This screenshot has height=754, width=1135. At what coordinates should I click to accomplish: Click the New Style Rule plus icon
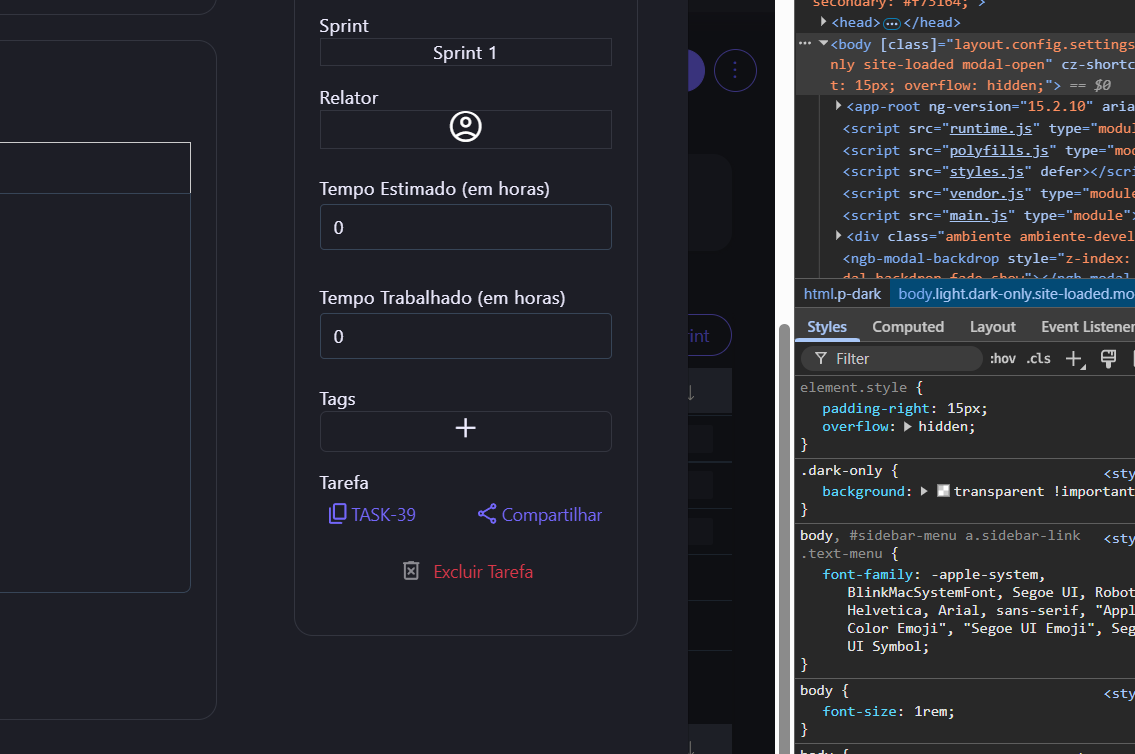coord(1074,359)
